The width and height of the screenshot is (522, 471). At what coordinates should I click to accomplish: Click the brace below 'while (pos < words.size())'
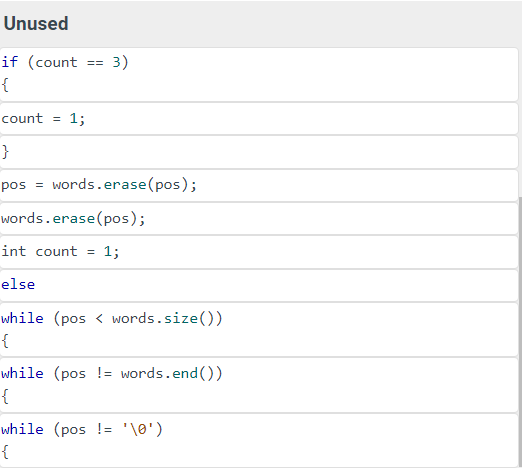click(x=5, y=341)
